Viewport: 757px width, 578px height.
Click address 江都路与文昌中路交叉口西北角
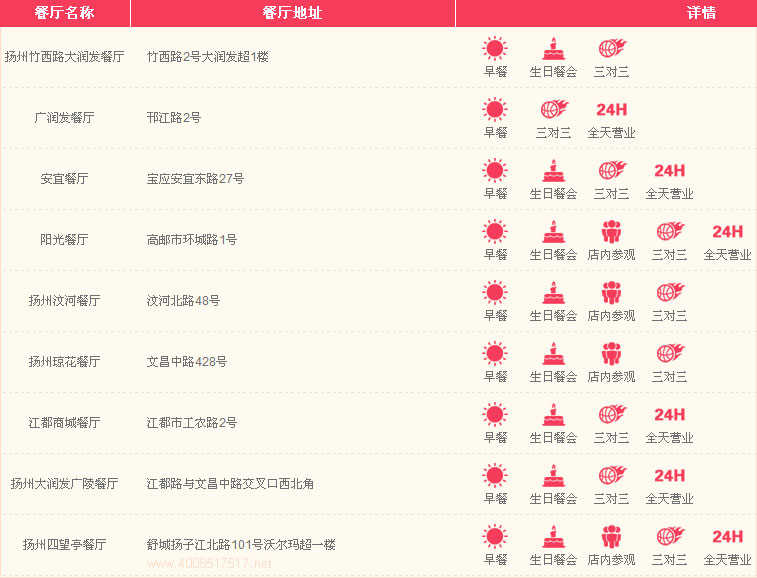point(230,483)
